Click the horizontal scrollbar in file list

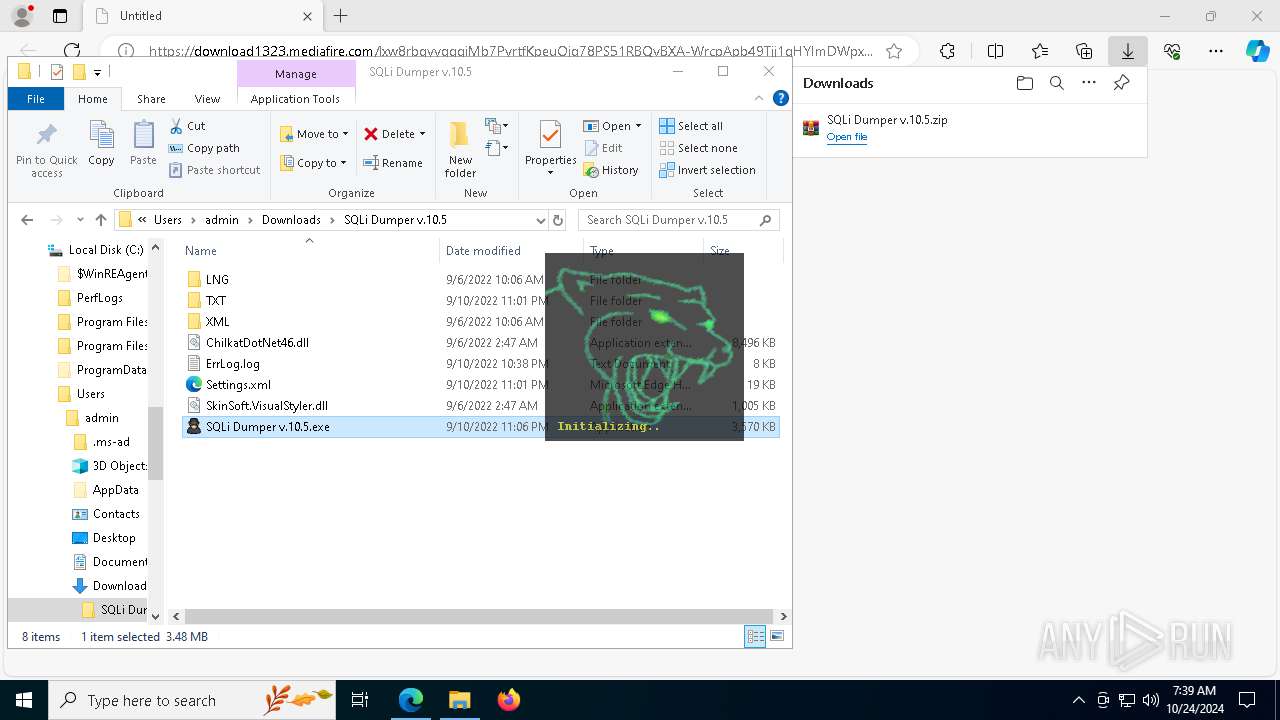point(477,617)
